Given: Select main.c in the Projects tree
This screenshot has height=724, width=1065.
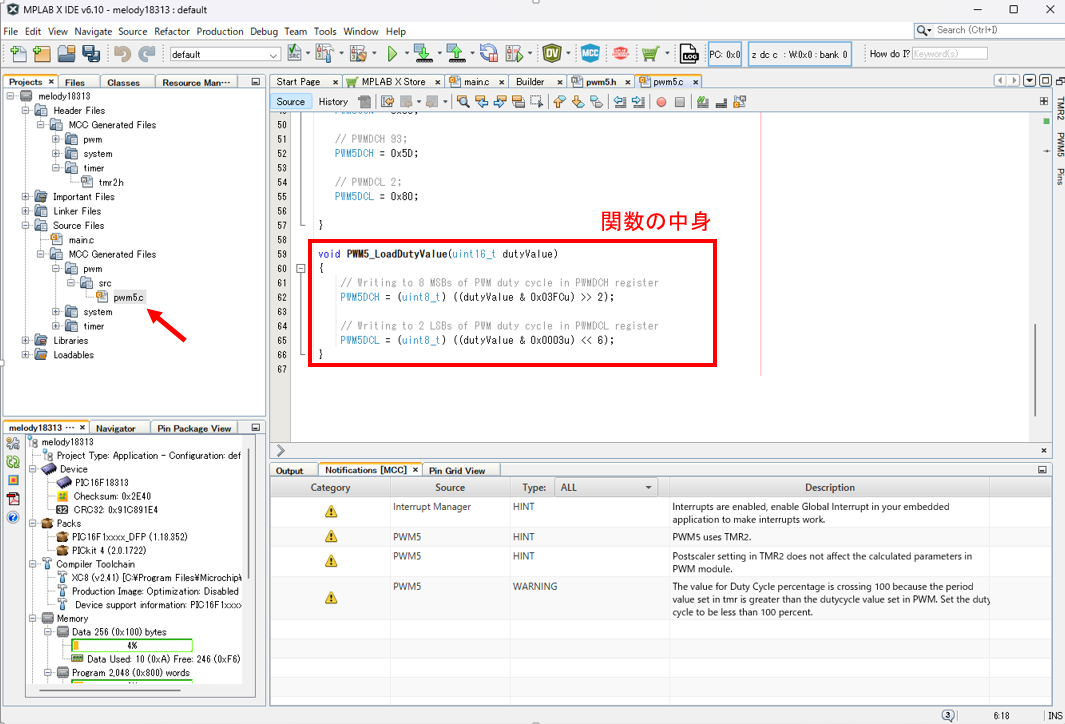Looking at the screenshot, I should (x=73, y=240).
